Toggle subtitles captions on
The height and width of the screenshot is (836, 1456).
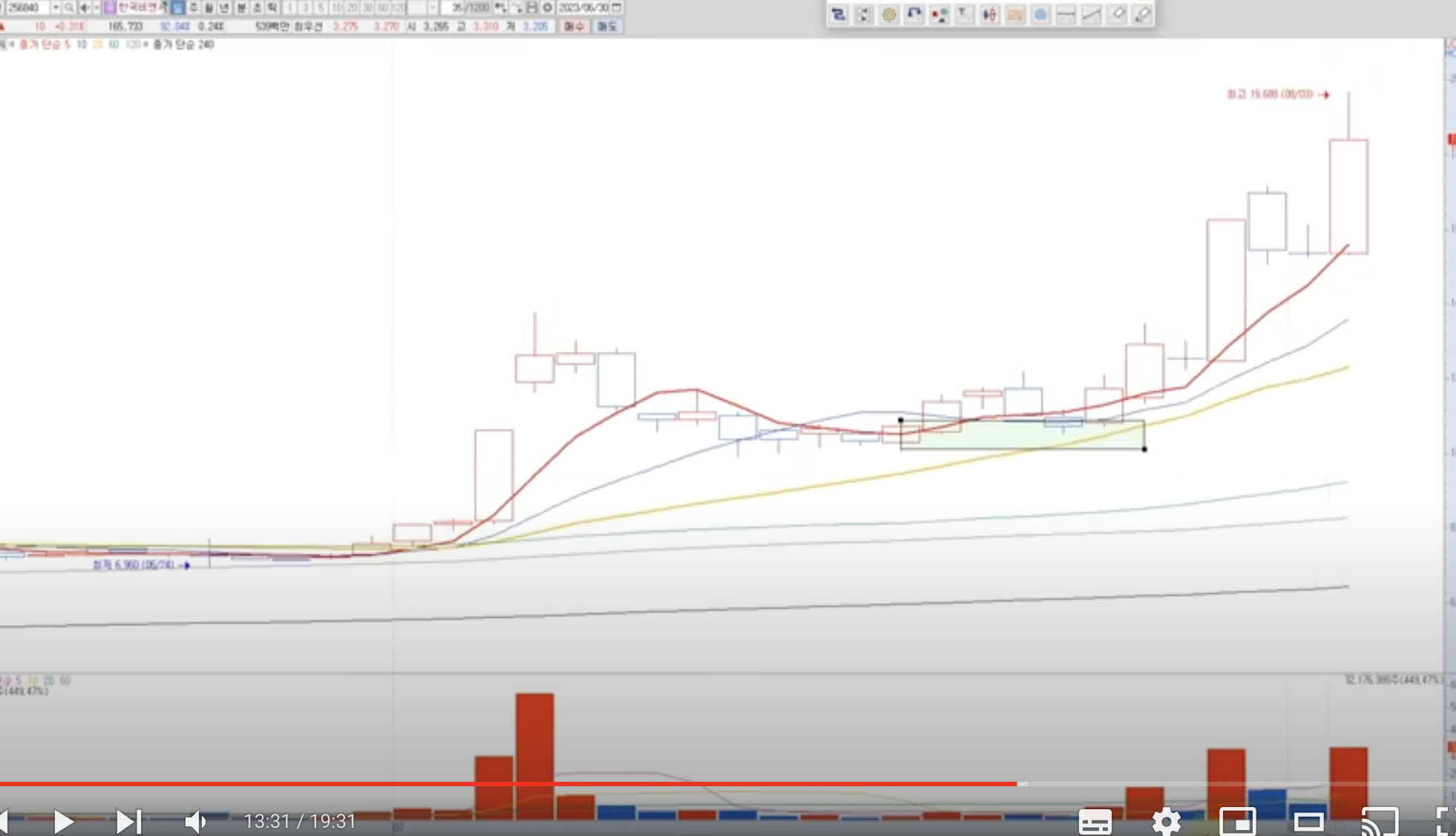pos(1095,821)
